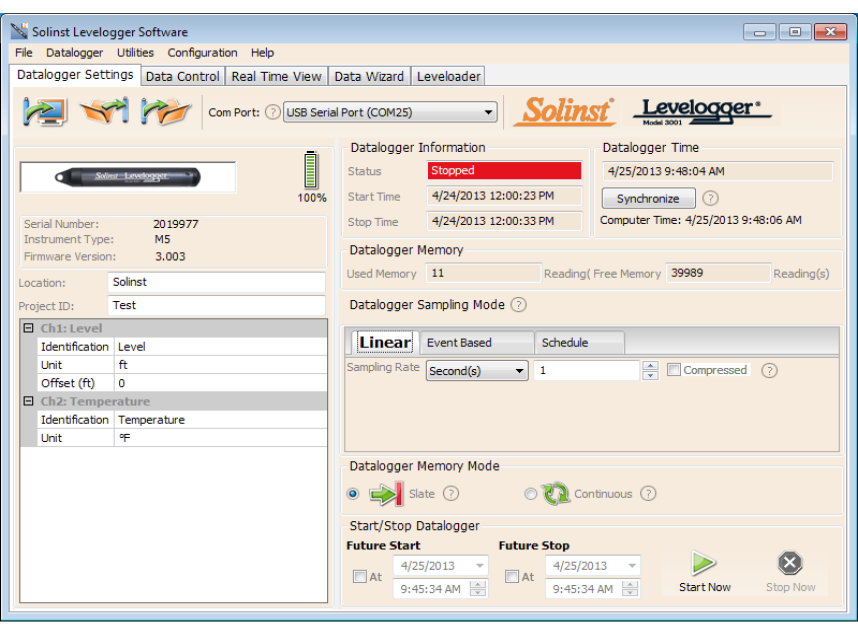Open the Future Start date dropdown
This screenshot has height=634, width=858.
tap(479, 566)
